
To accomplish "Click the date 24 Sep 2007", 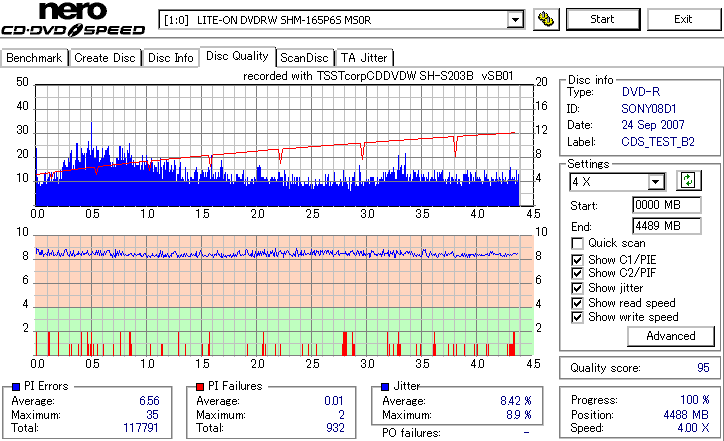I will [653, 125].
